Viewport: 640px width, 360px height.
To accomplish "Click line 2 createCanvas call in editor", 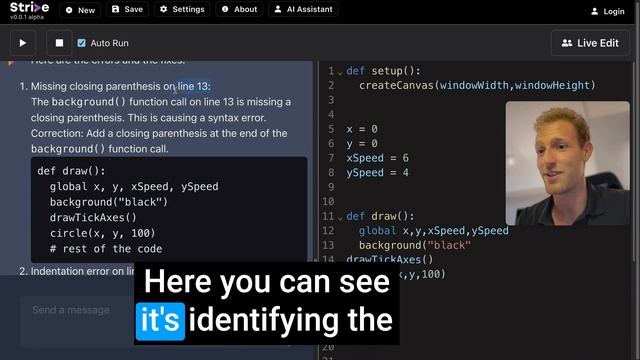I will (477, 85).
